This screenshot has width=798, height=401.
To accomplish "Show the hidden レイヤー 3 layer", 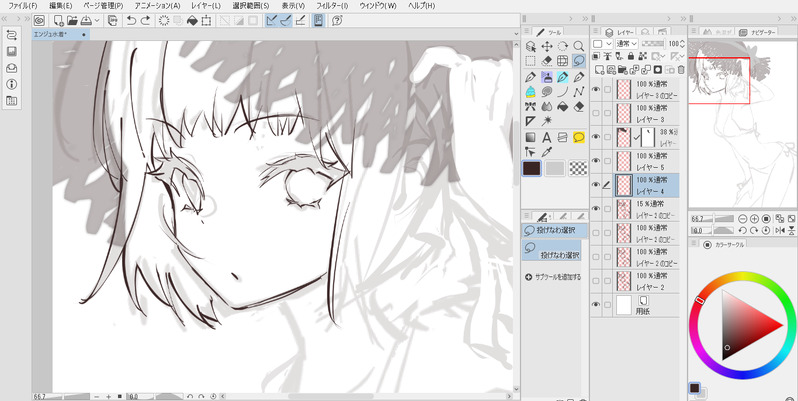I will 596,113.
